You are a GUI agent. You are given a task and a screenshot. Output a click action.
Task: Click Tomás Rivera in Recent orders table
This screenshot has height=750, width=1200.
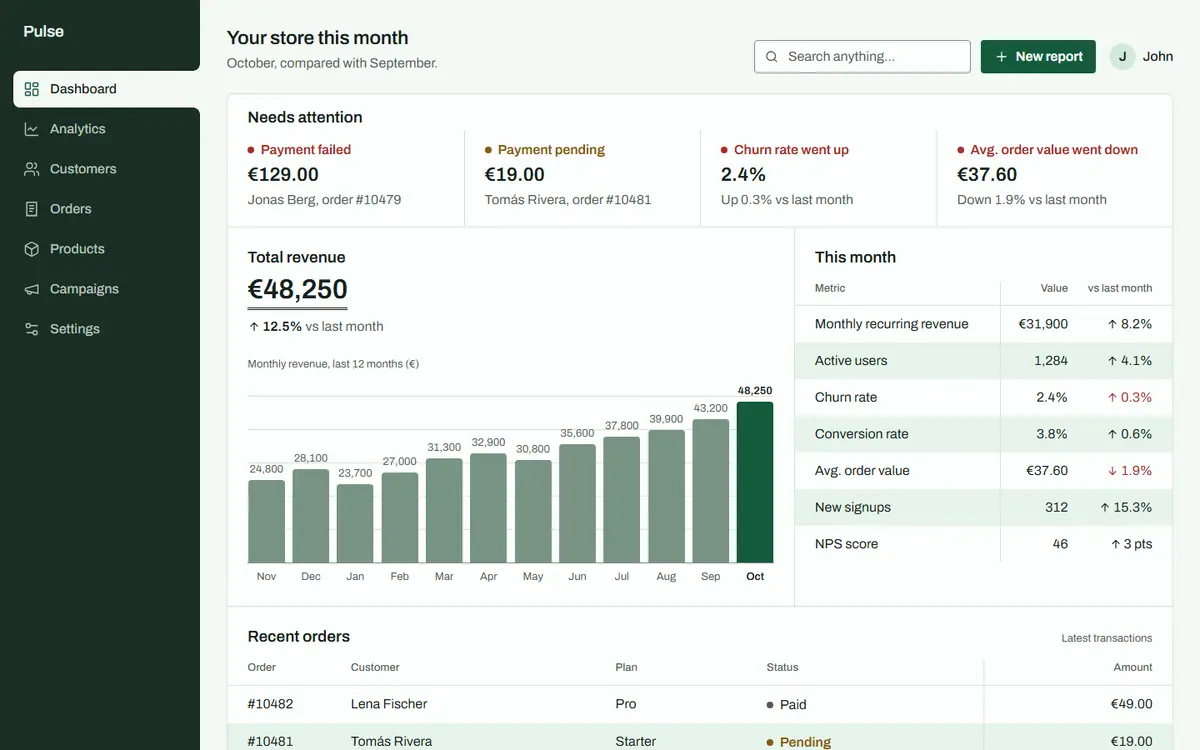pos(392,741)
